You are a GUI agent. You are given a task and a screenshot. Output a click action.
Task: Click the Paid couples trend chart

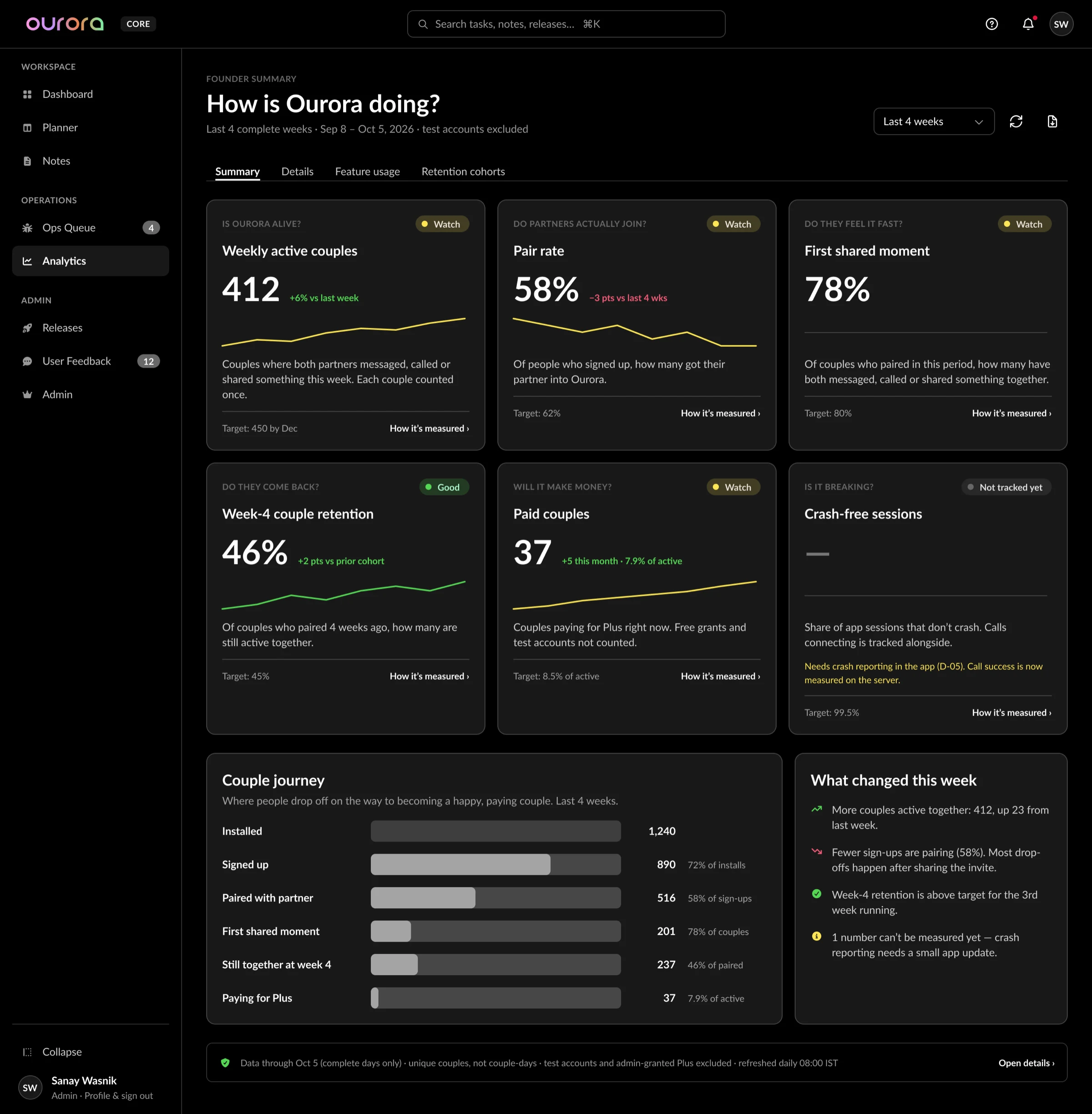tap(635, 595)
